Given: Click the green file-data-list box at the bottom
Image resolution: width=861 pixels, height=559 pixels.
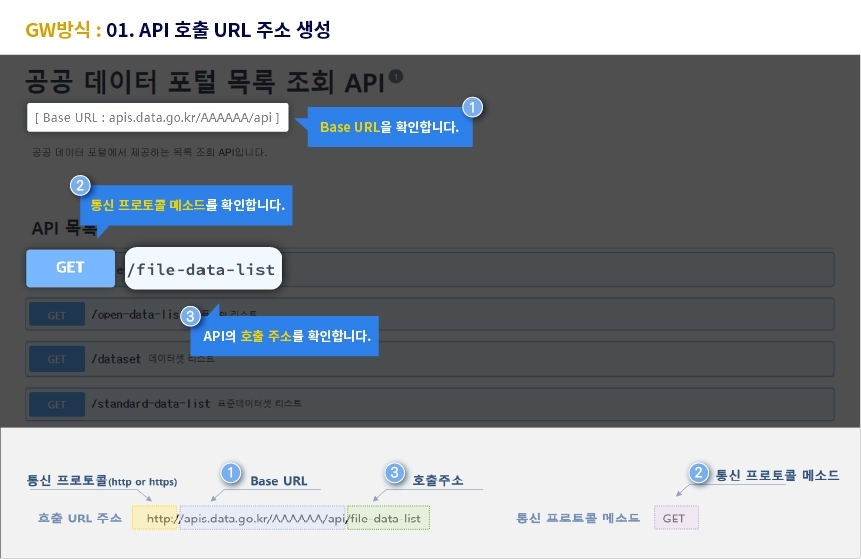Looking at the screenshot, I should (x=388, y=518).
